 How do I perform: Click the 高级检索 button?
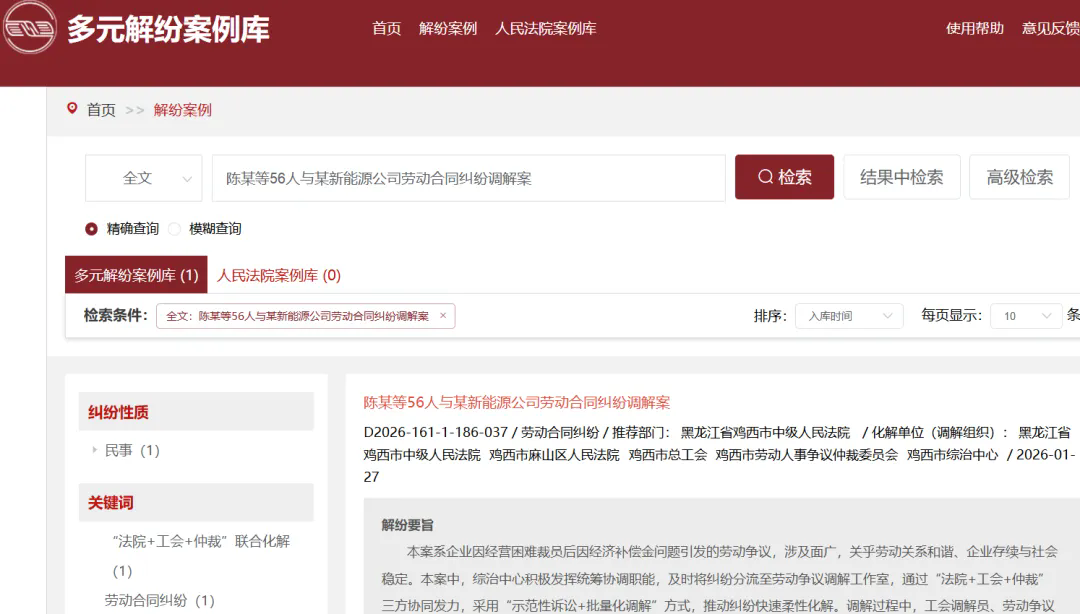click(1019, 177)
